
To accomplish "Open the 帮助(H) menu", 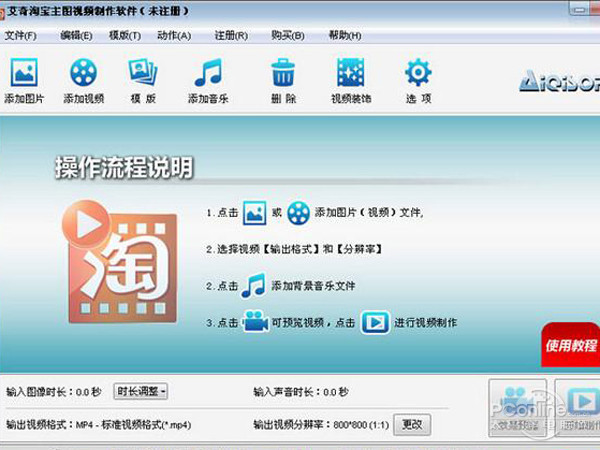I will pos(345,36).
